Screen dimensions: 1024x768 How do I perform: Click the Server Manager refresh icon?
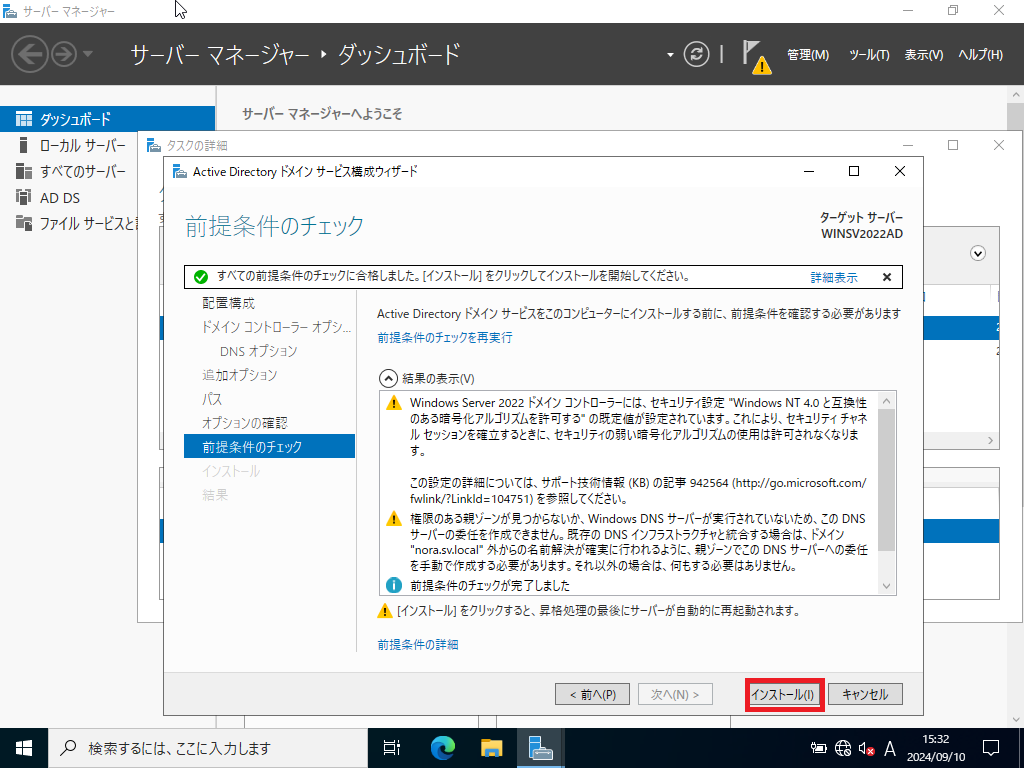(x=696, y=54)
